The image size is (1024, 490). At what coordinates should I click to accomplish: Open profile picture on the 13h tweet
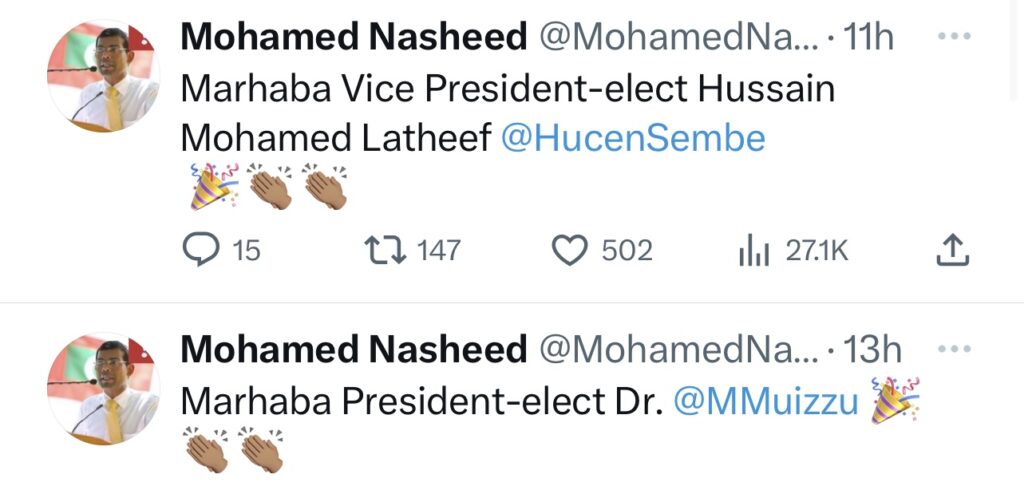(104, 387)
